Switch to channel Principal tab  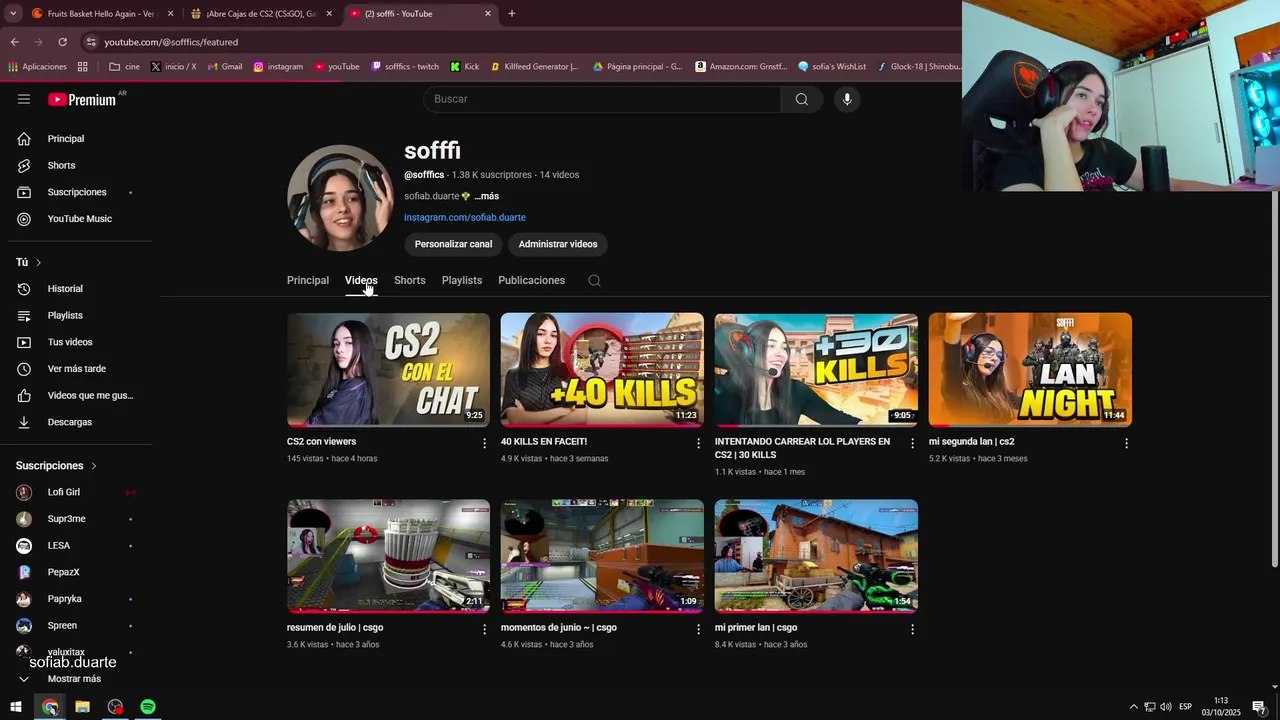click(308, 281)
